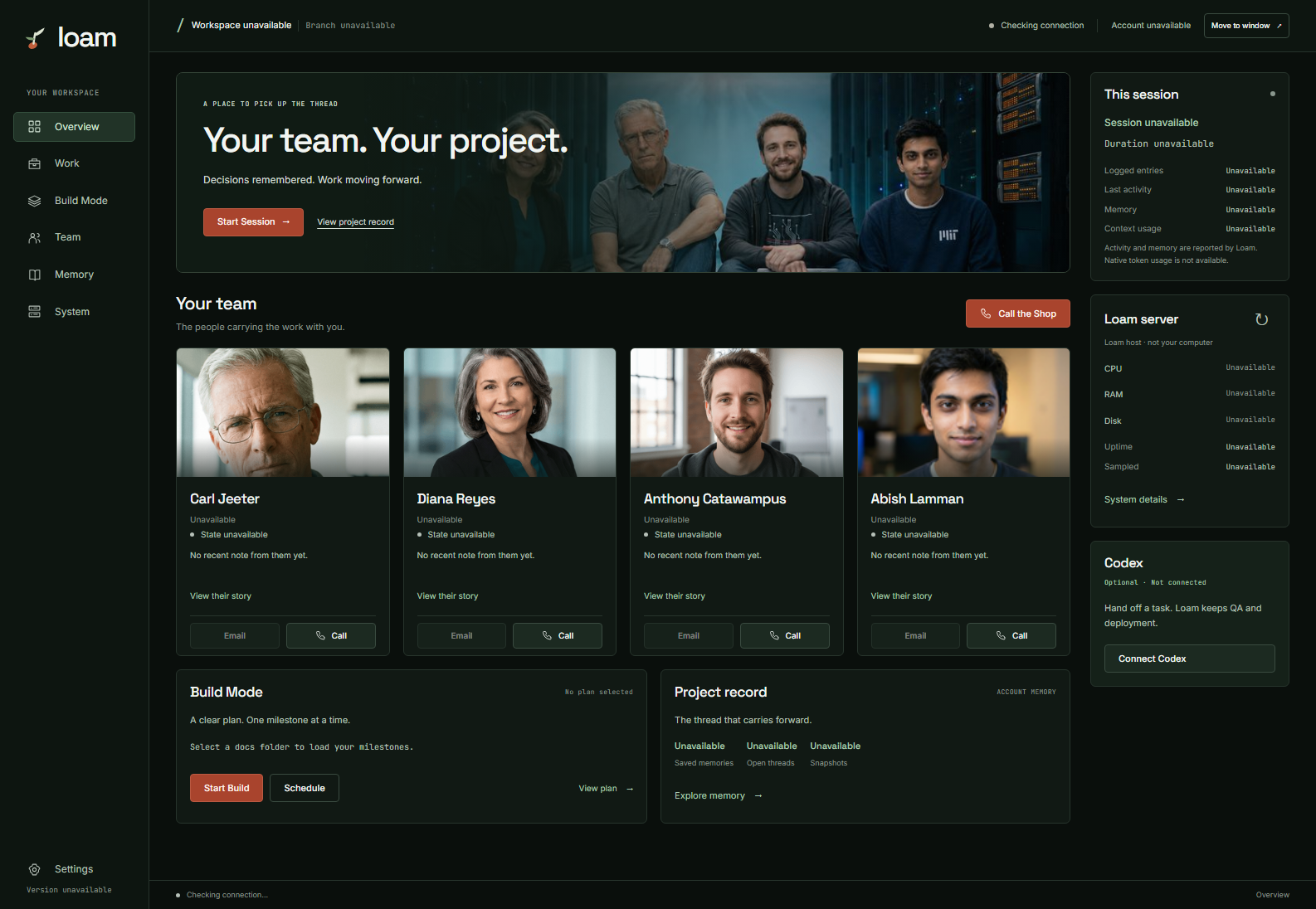Open Settings in the sidebar
The height and width of the screenshot is (909, 1316).
[74, 869]
